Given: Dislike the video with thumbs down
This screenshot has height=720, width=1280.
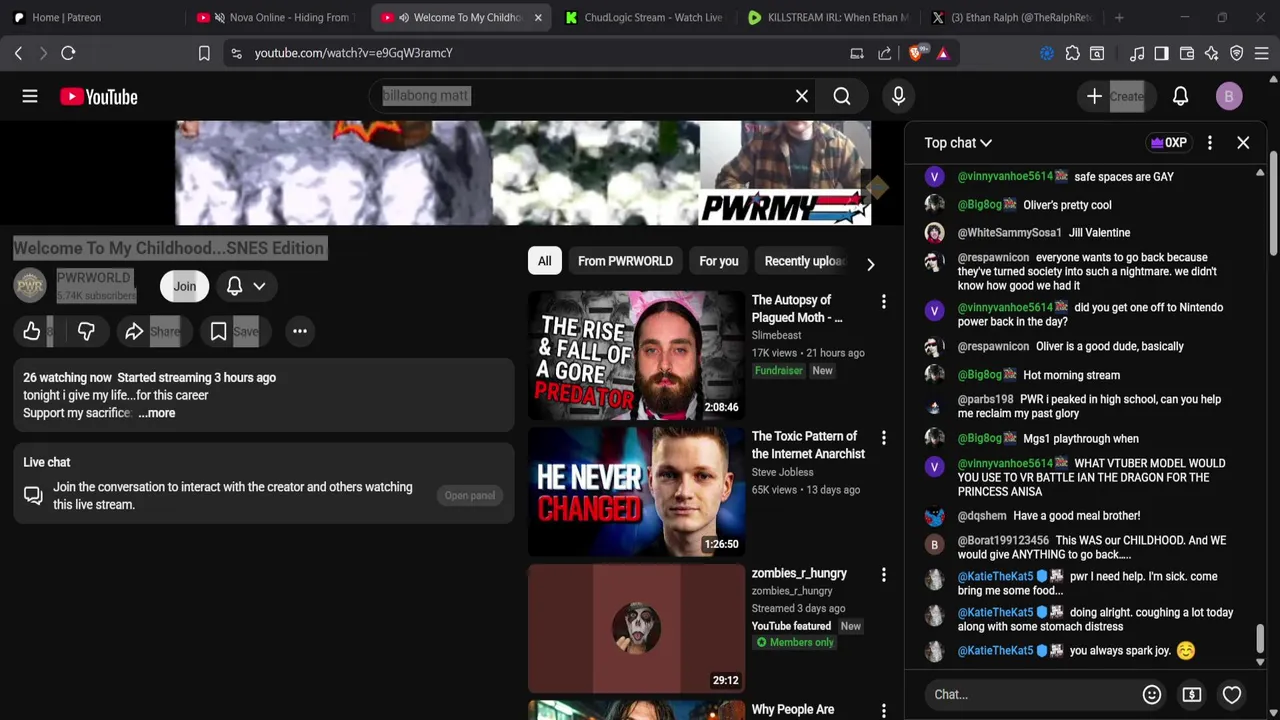Looking at the screenshot, I should pos(86,331).
